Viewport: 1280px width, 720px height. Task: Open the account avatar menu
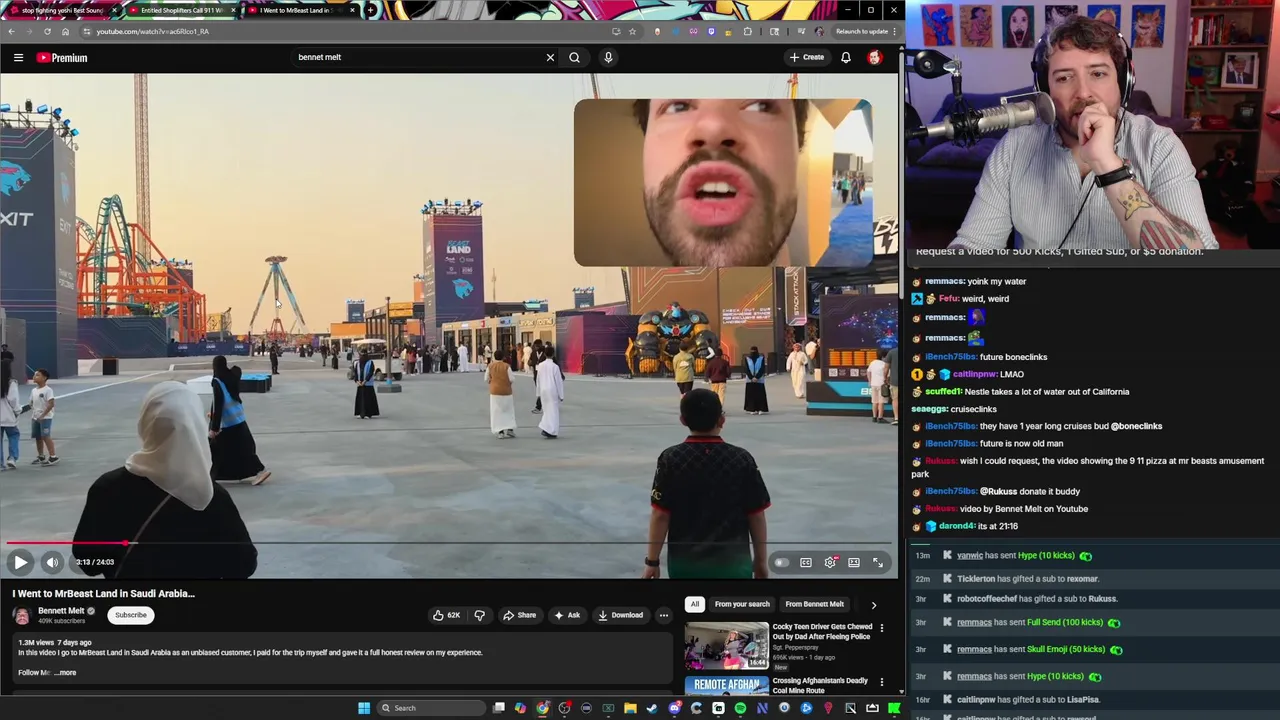click(875, 57)
